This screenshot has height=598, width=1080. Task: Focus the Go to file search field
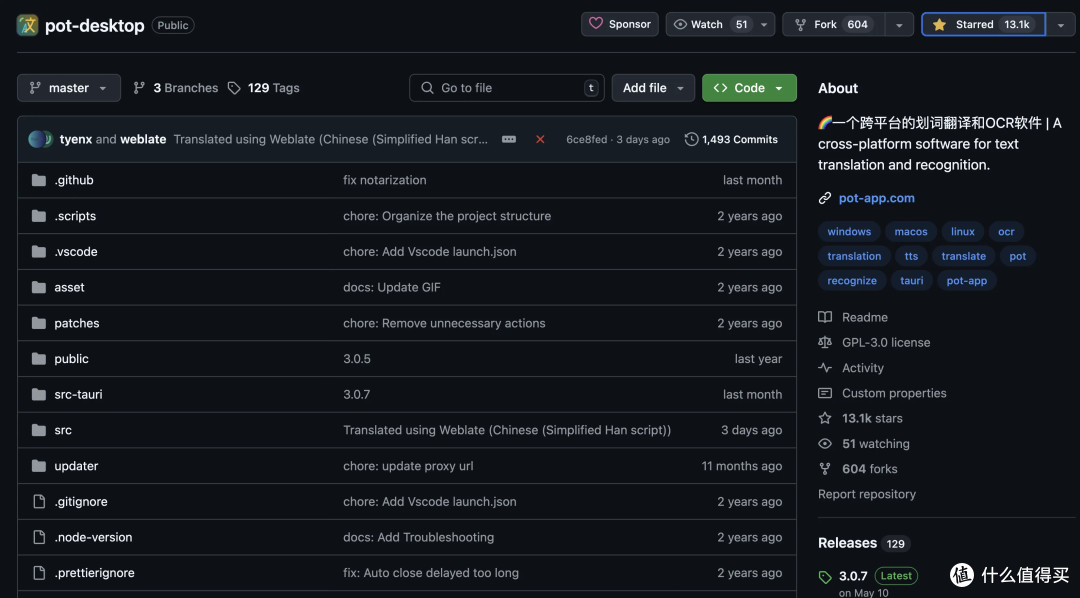[x=506, y=87]
